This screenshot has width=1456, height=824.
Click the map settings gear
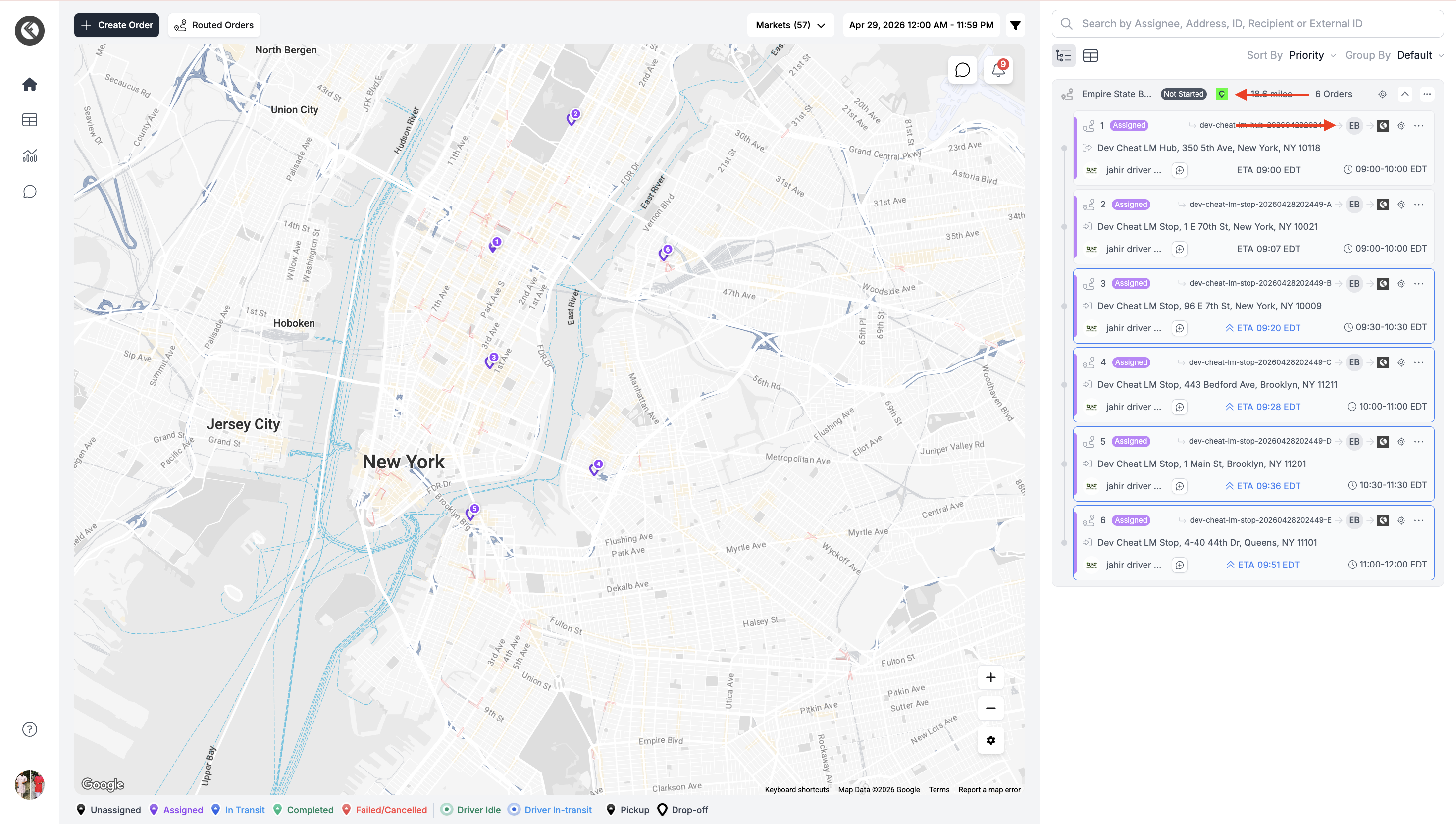[990, 740]
